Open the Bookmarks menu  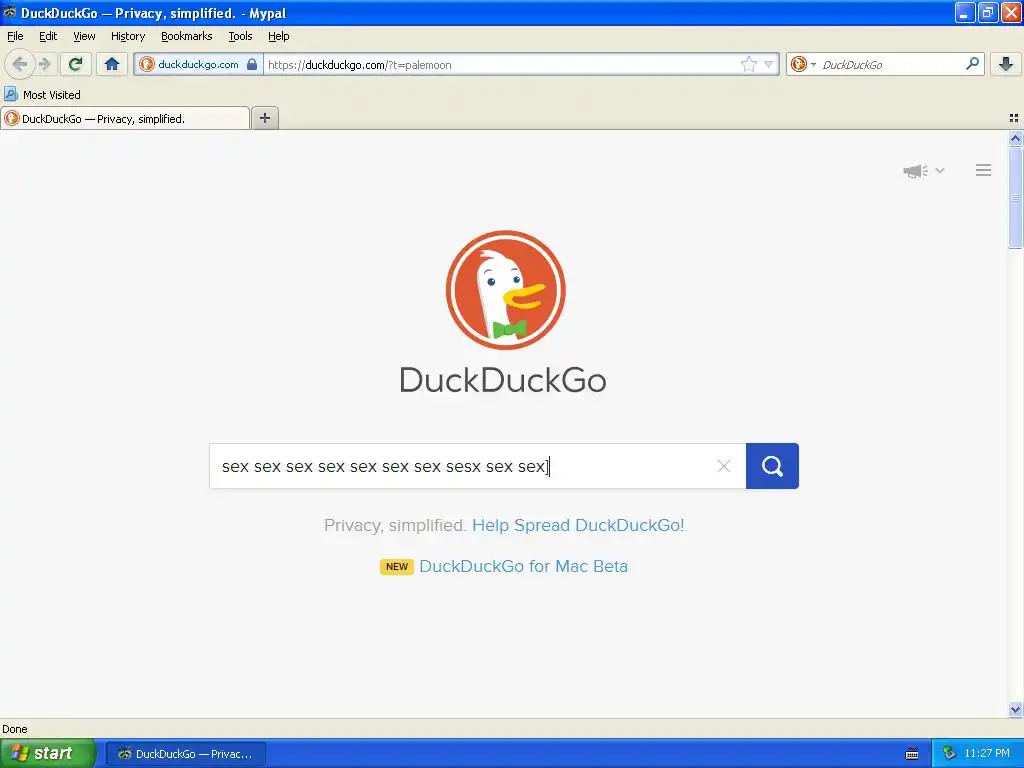(x=187, y=36)
